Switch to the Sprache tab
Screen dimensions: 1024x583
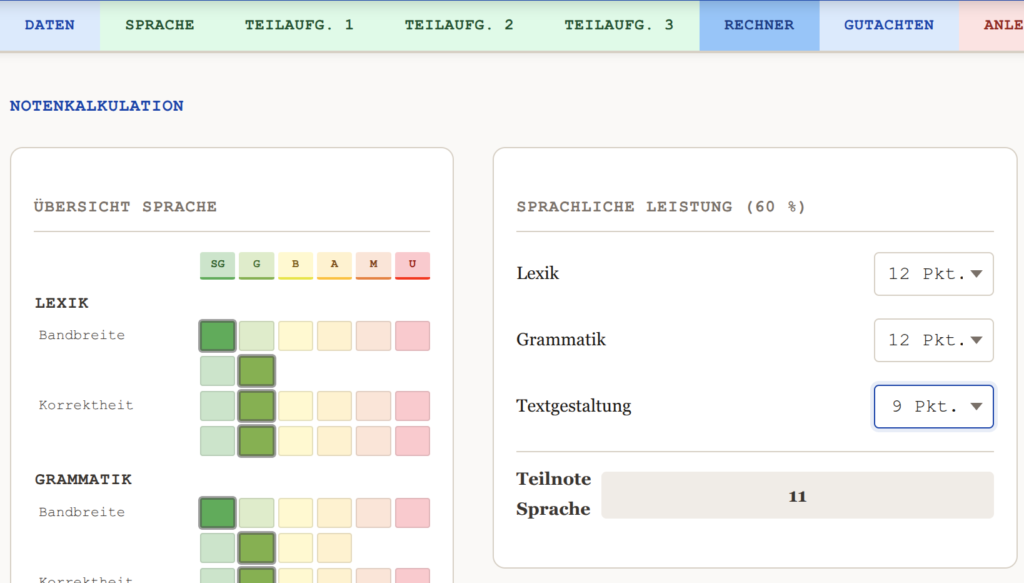159,25
